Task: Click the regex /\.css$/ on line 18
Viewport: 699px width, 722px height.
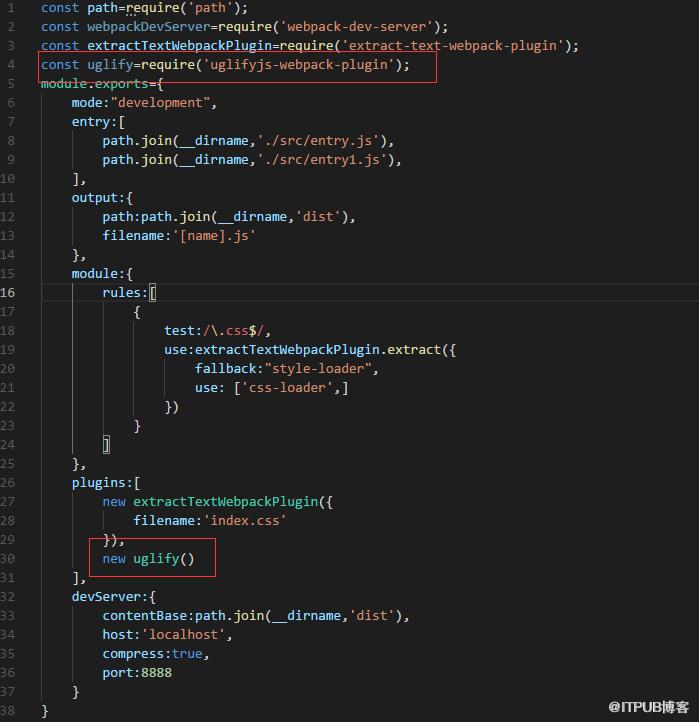Action: (233, 331)
